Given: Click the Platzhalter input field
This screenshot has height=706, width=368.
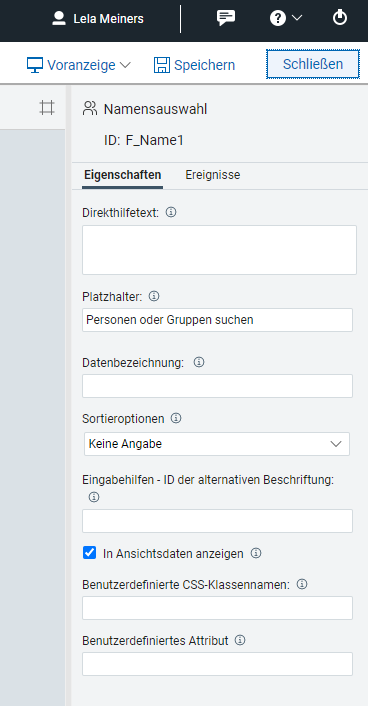Looking at the screenshot, I should [x=217, y=320].
